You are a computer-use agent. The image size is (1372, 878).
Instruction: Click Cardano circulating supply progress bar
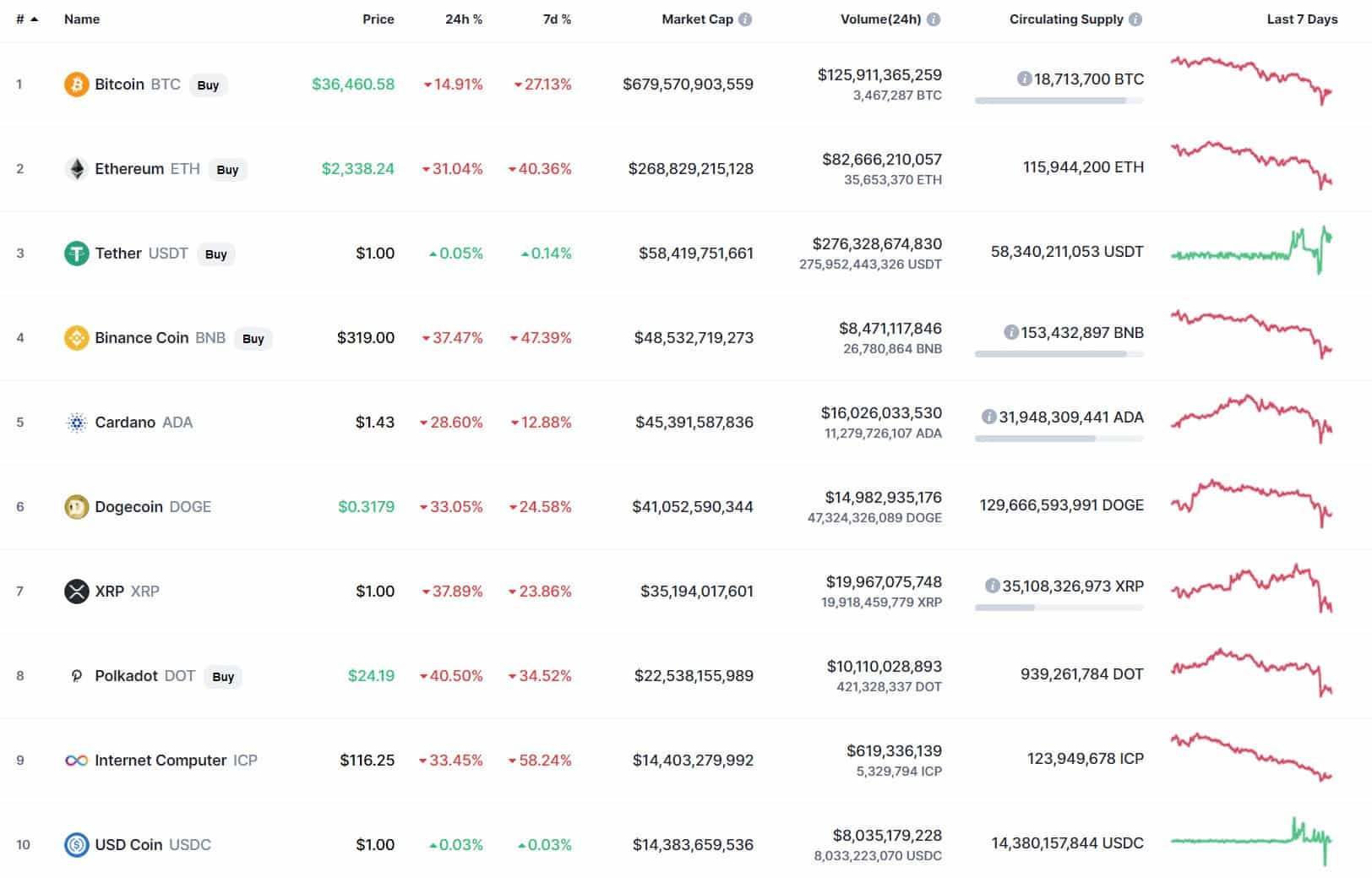coord(1059,439)
